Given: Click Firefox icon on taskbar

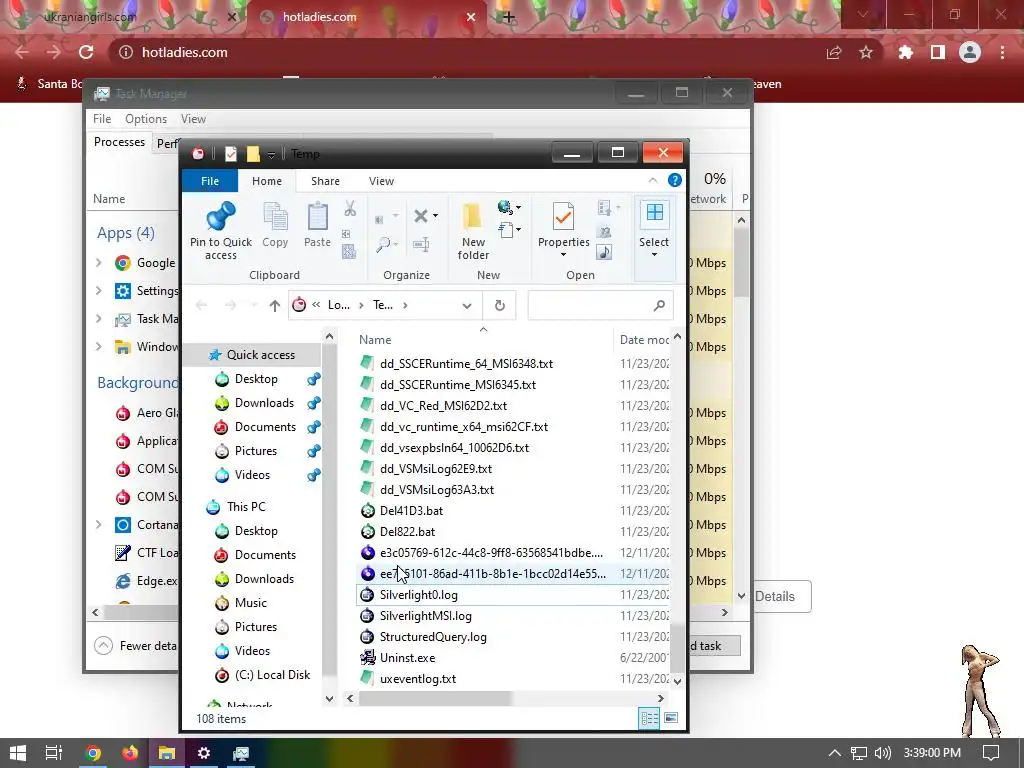Looking at the screenshot, I should [x=130, y=753].
